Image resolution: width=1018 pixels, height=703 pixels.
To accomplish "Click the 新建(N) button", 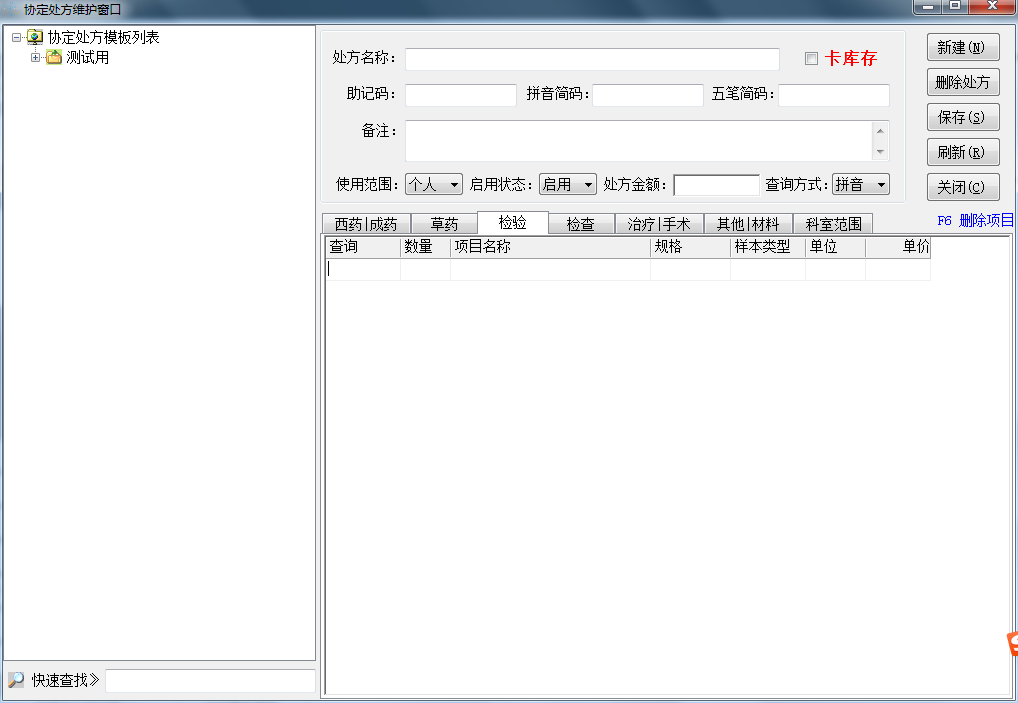I will coord(963,47).
